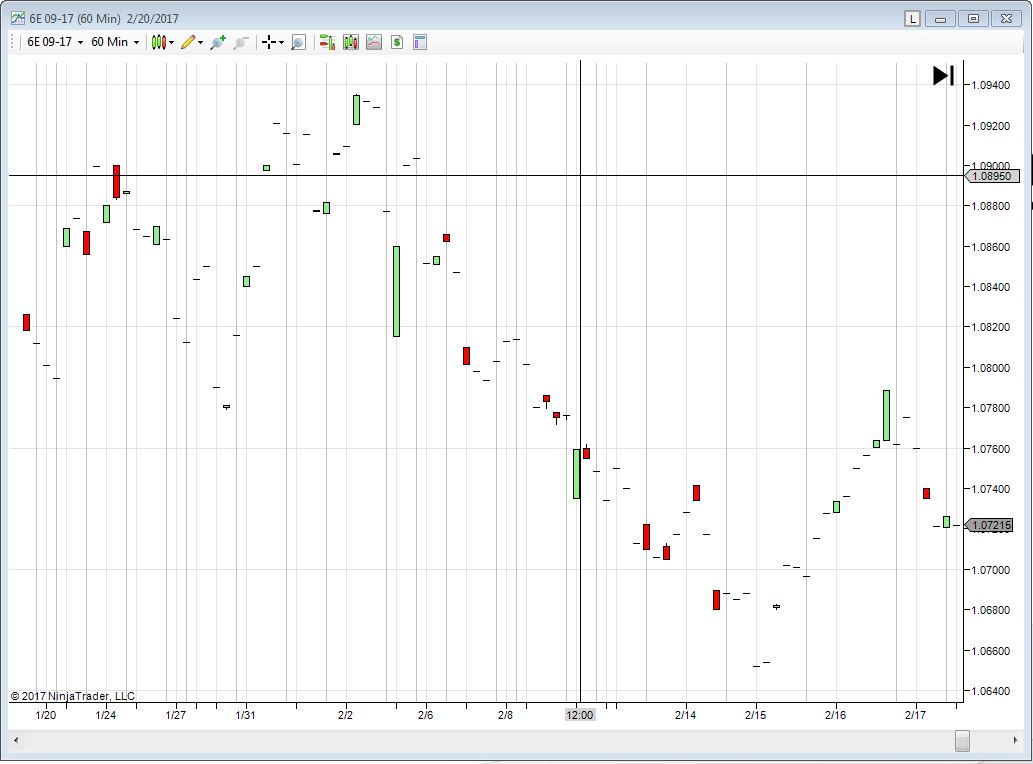
Task: Expand the drawing tools dropdown arrow
Action: point(200,43)
